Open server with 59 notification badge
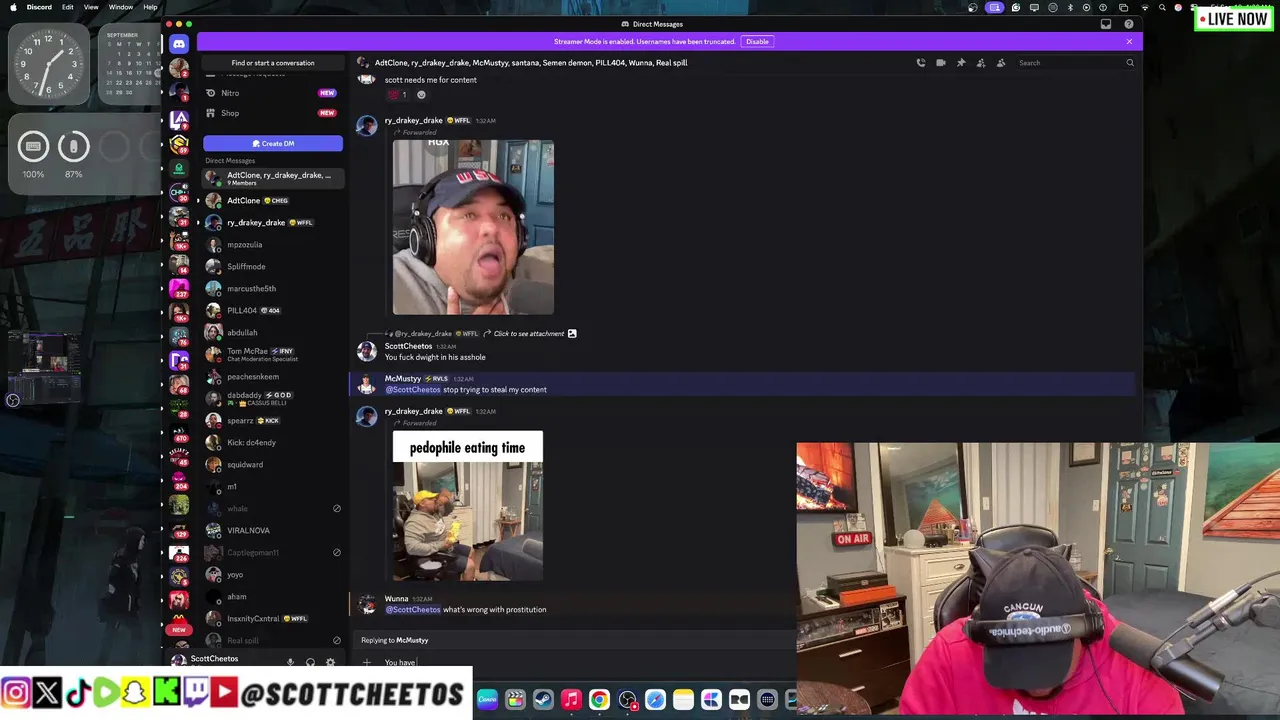 [x=179, y=143]
